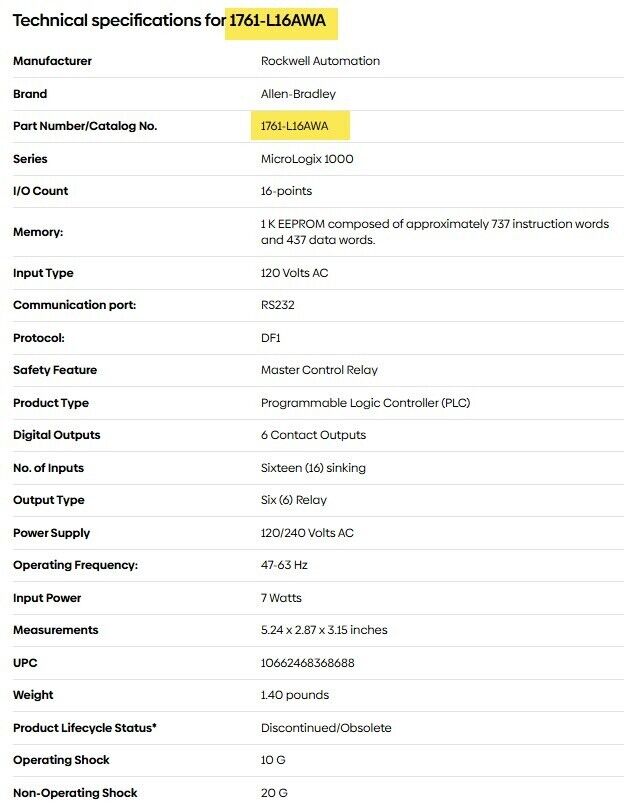Click the Sixteen (16) sinking value
Image resolution: width=624 pixels, height=806 pixels.
pyautogui.click(x=313, y=468)
